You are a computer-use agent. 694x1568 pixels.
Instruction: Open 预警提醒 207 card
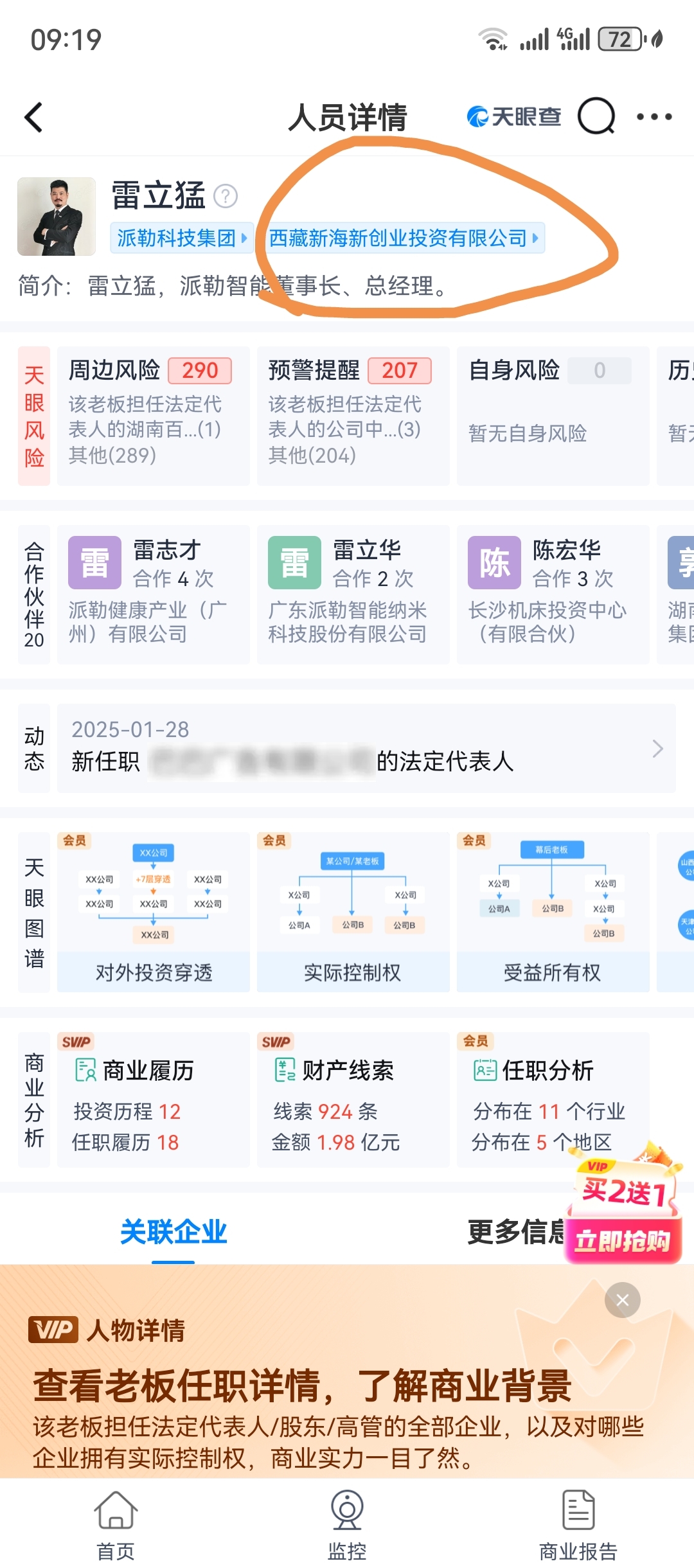353,416
